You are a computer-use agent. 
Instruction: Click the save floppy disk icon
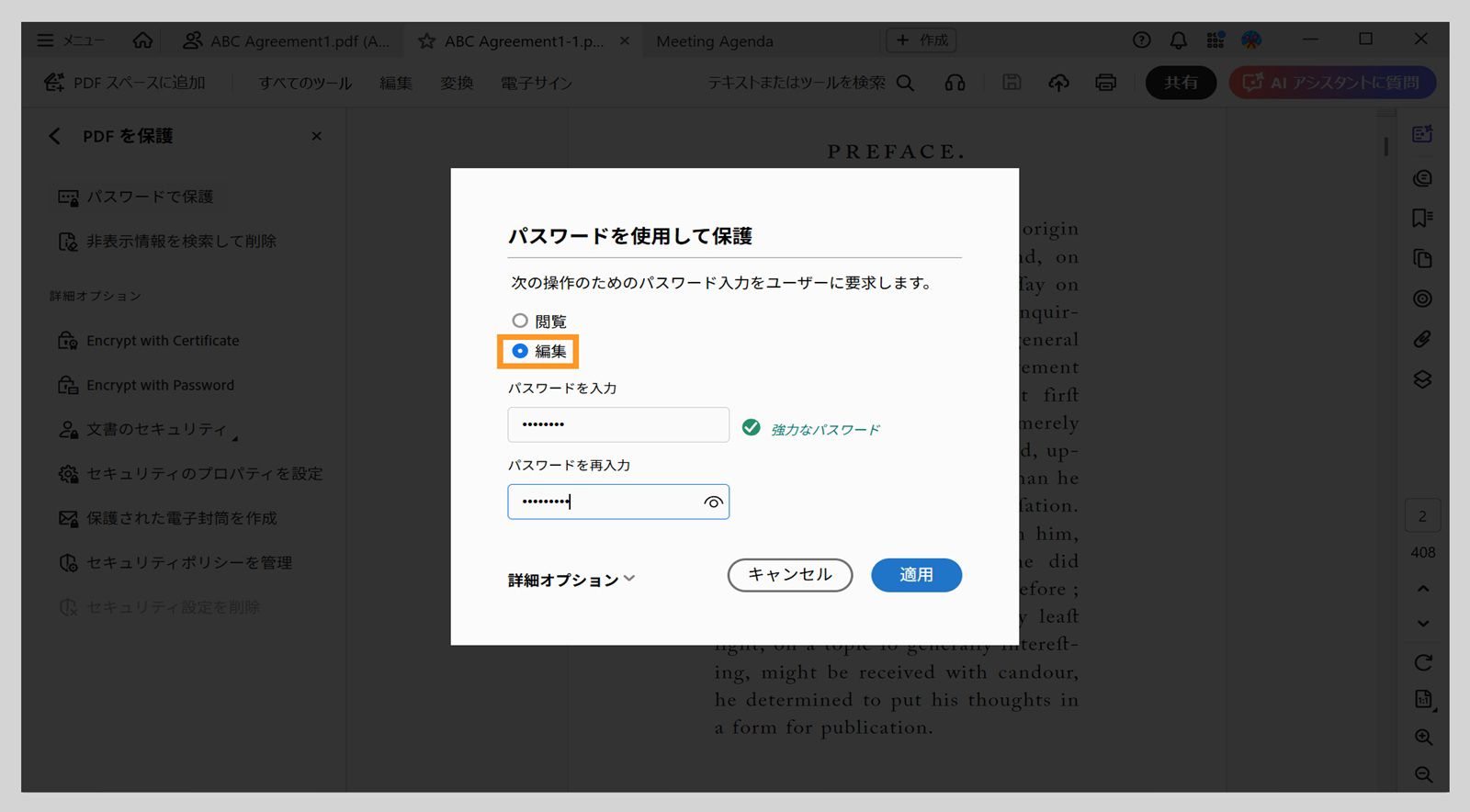pyautogui.click(x=1012, y=83)
